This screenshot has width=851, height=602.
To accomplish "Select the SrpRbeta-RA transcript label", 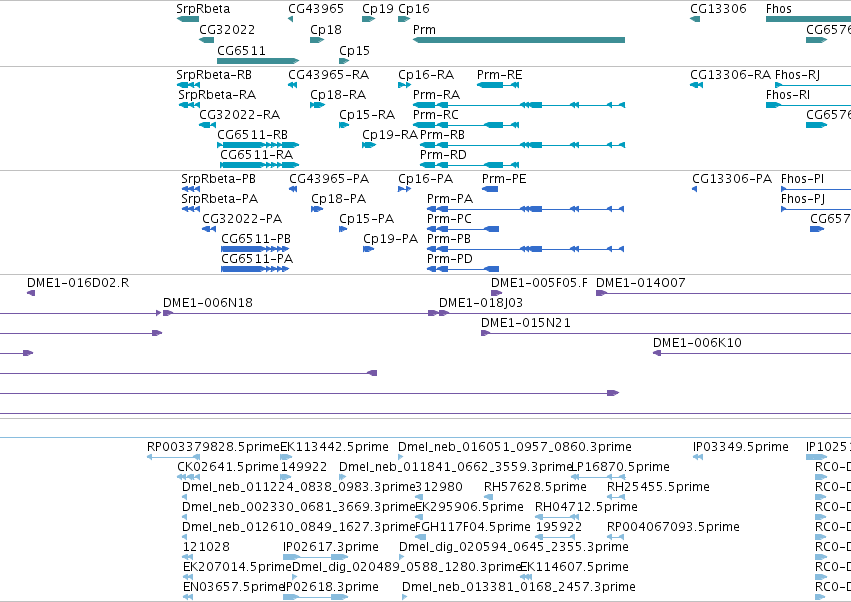I will coord(217,94).
